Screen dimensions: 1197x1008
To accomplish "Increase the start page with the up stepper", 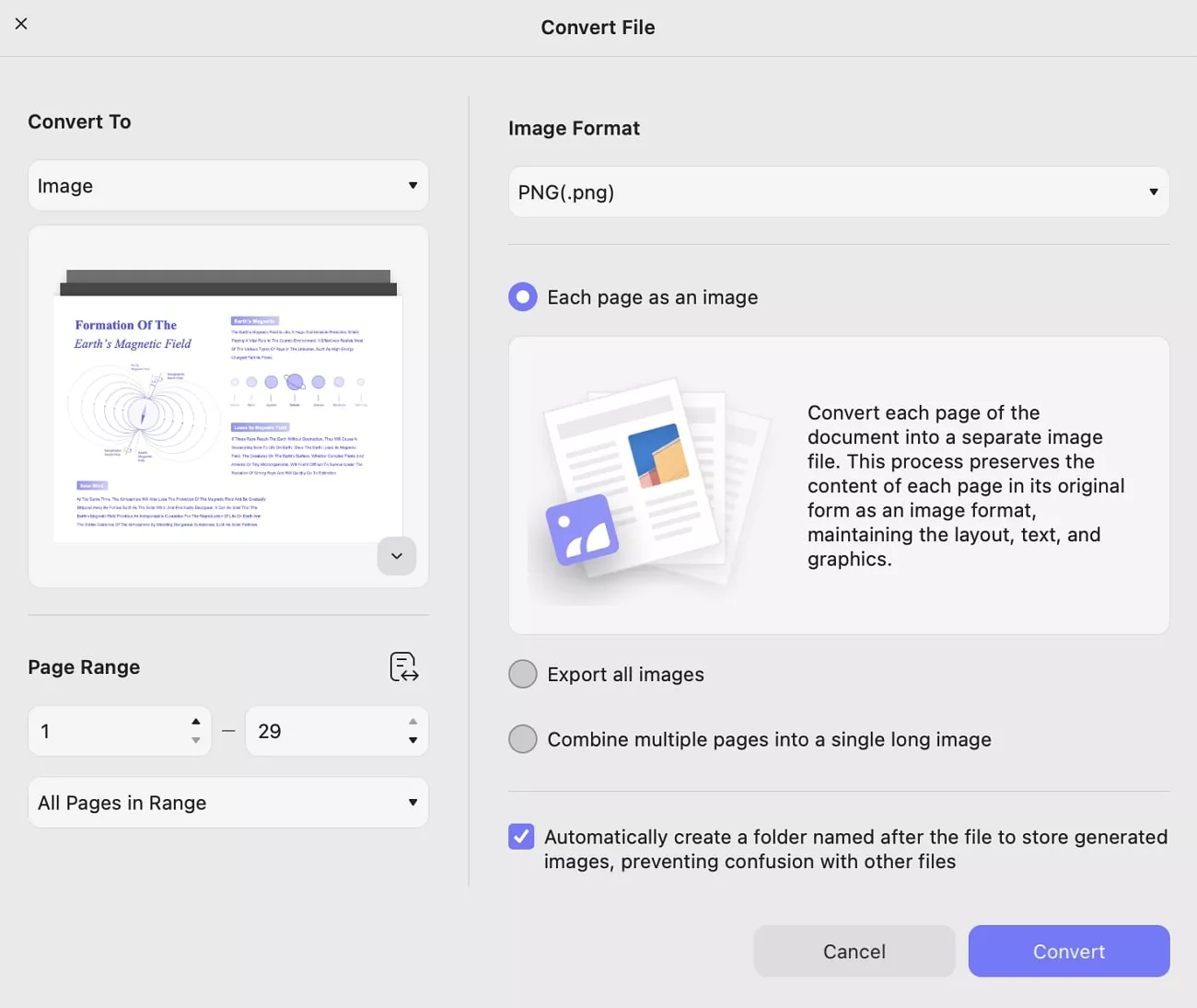I will 195,721.
